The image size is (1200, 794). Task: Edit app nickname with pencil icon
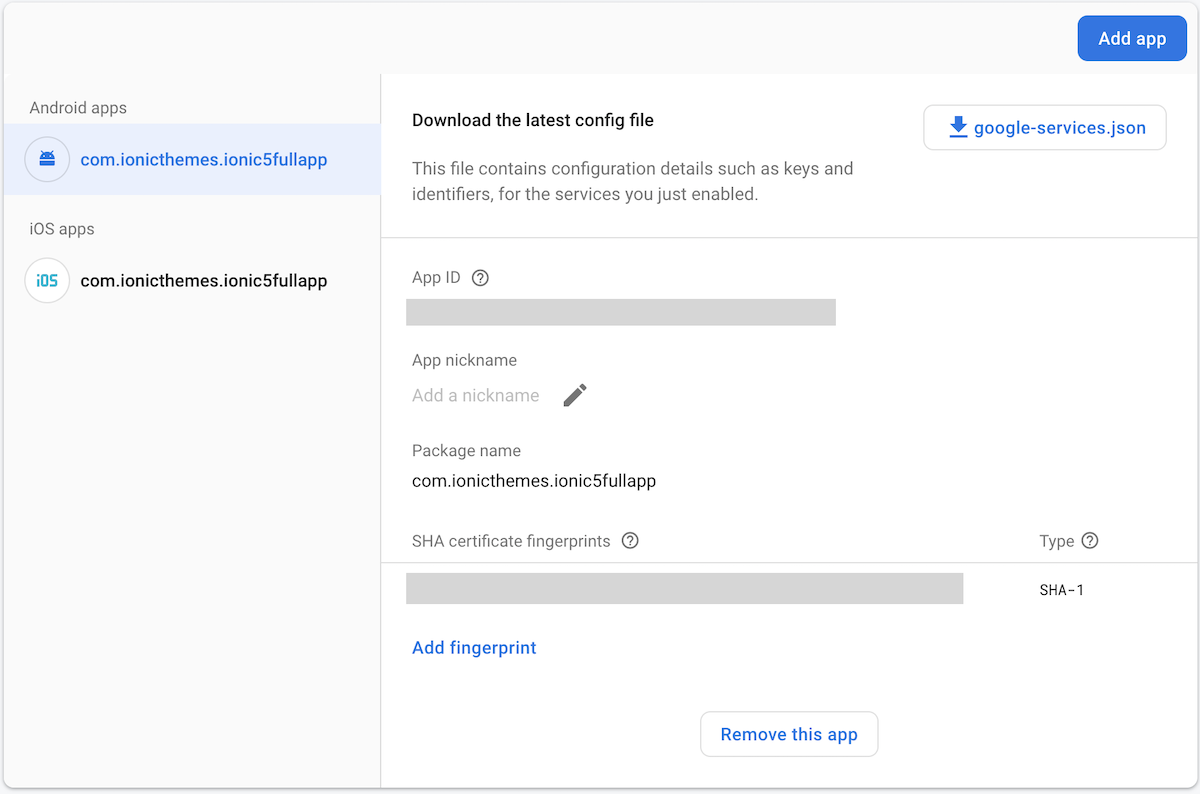(x=575, y=395)
